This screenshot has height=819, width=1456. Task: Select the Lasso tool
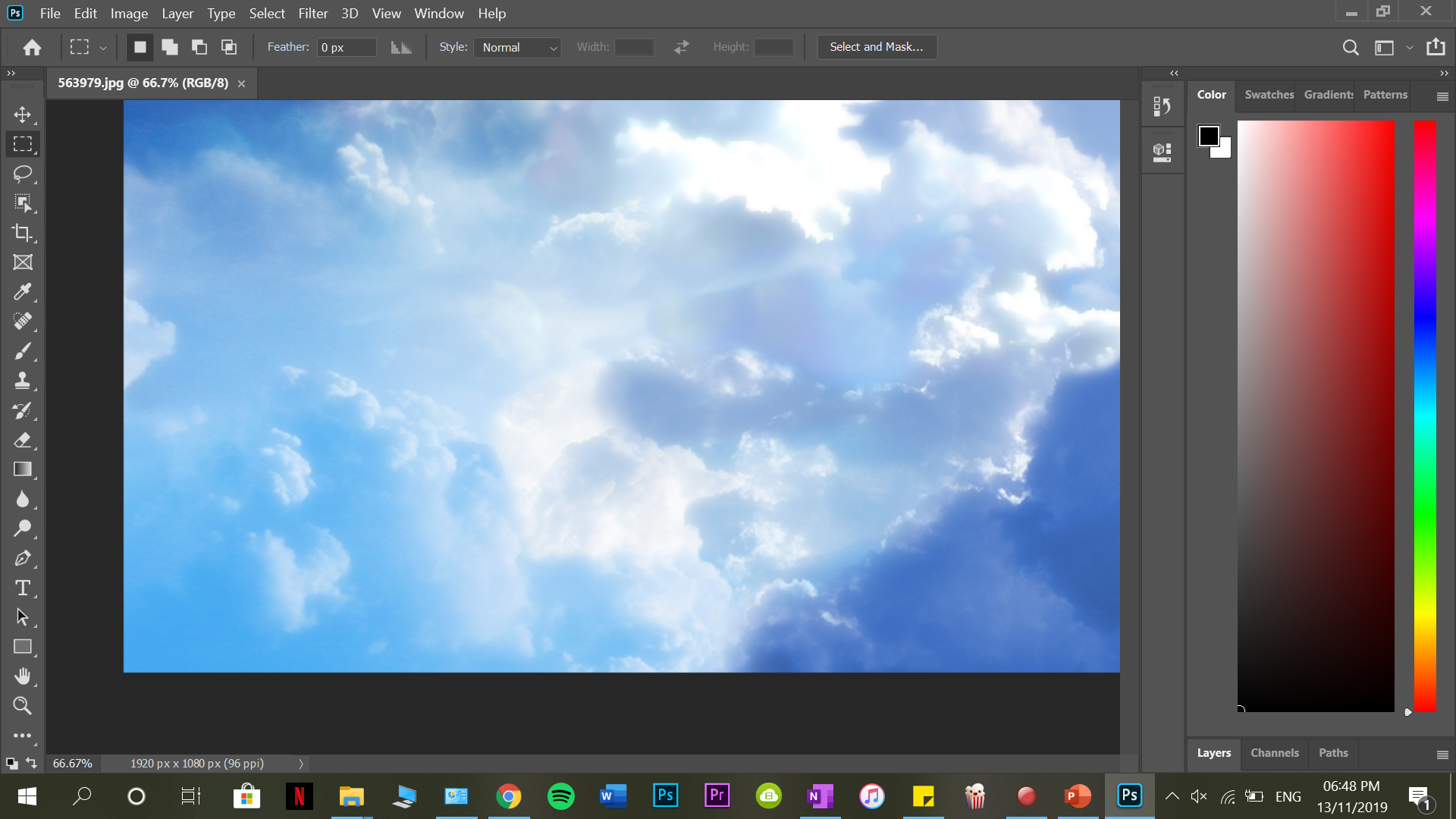22,174
